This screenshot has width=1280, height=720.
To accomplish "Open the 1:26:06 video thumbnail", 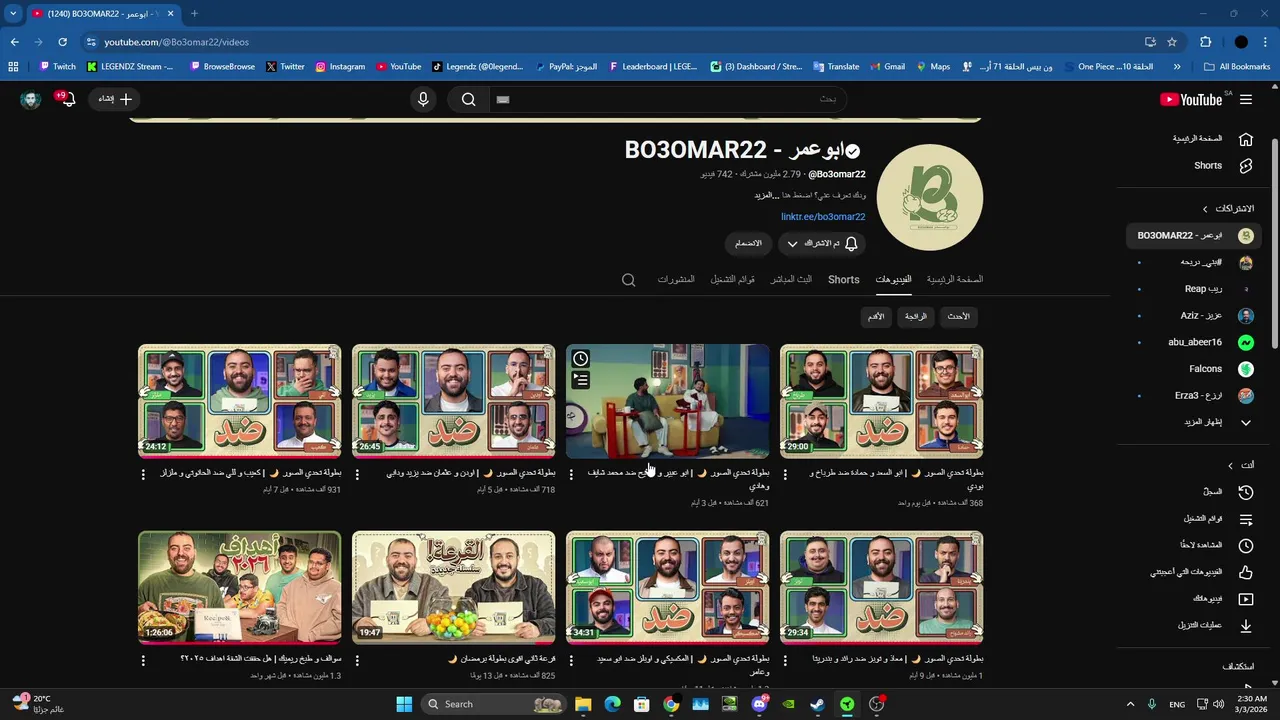I will pyautogui.click(x=240, y=587).
